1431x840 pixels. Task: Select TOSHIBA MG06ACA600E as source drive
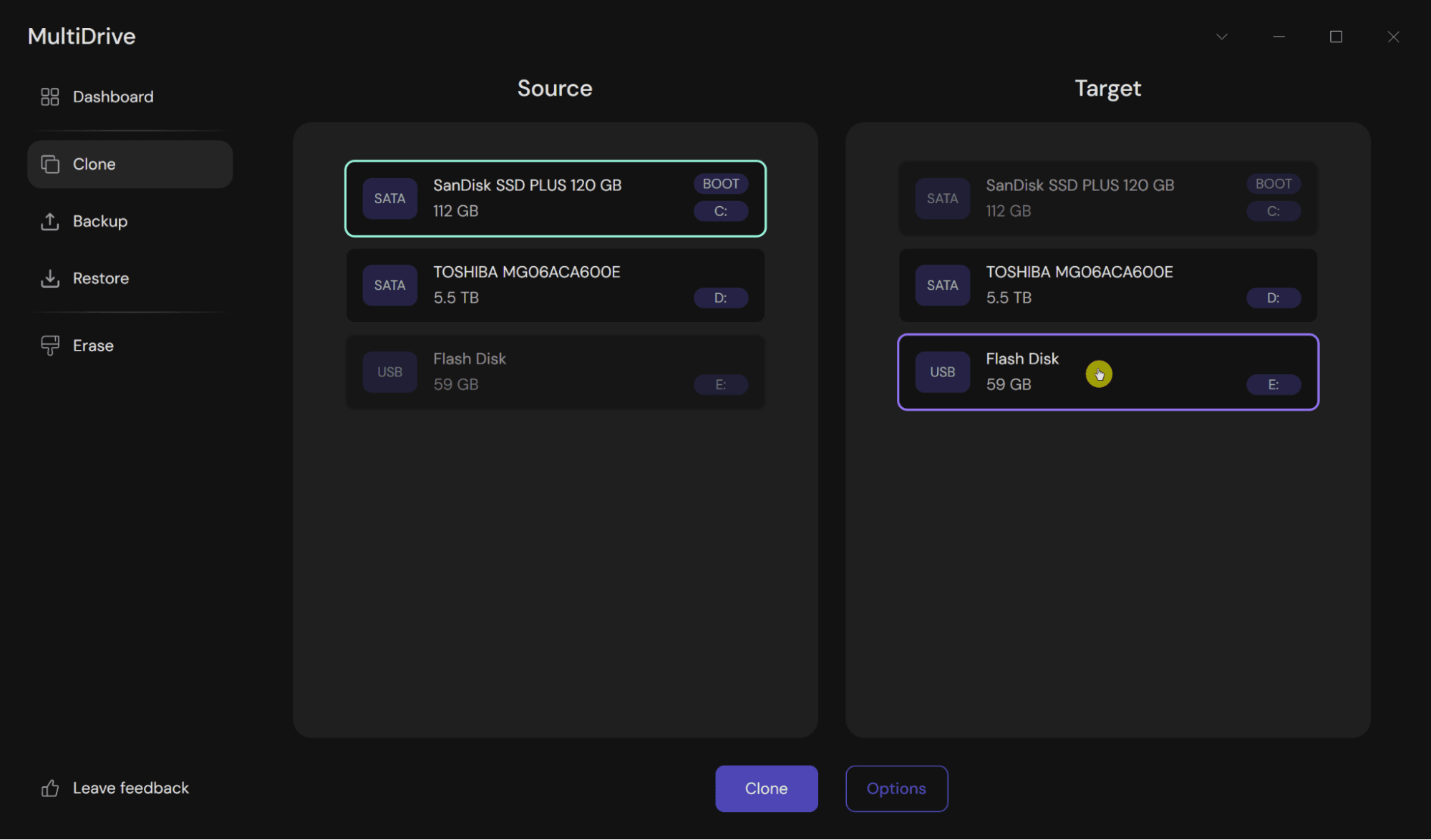(x=556, y=285)
